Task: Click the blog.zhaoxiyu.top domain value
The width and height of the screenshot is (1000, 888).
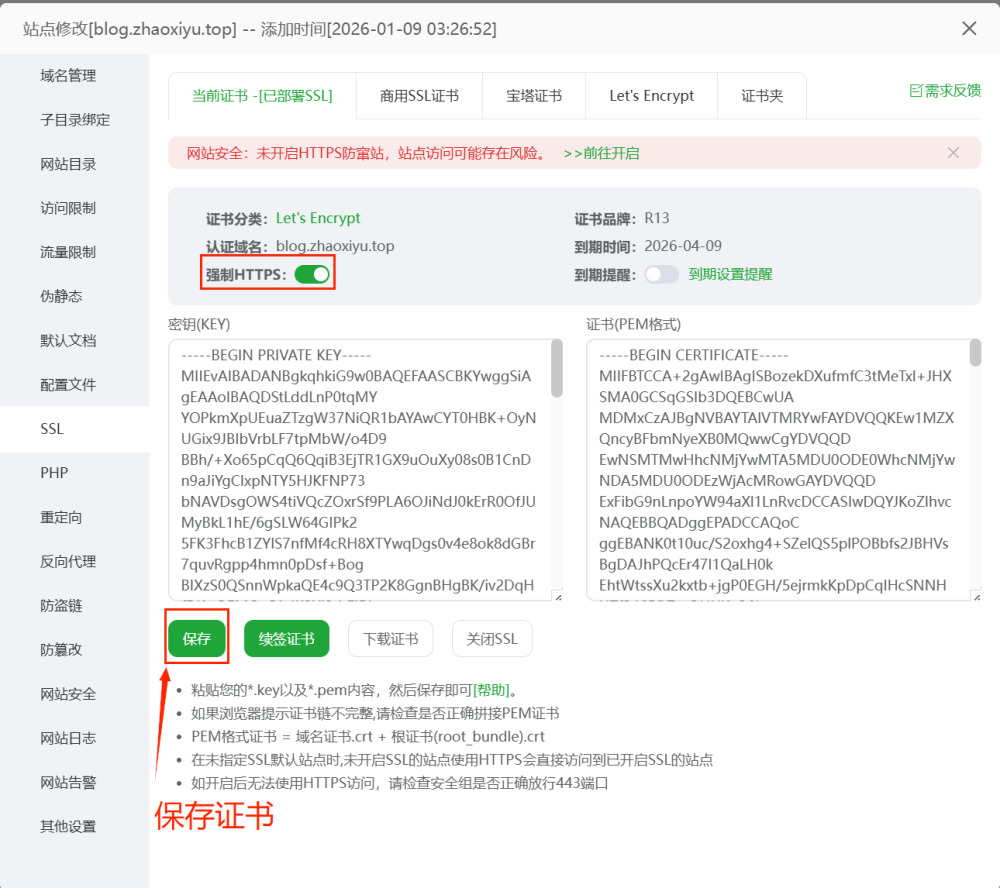Action: [x=335, y=246]
